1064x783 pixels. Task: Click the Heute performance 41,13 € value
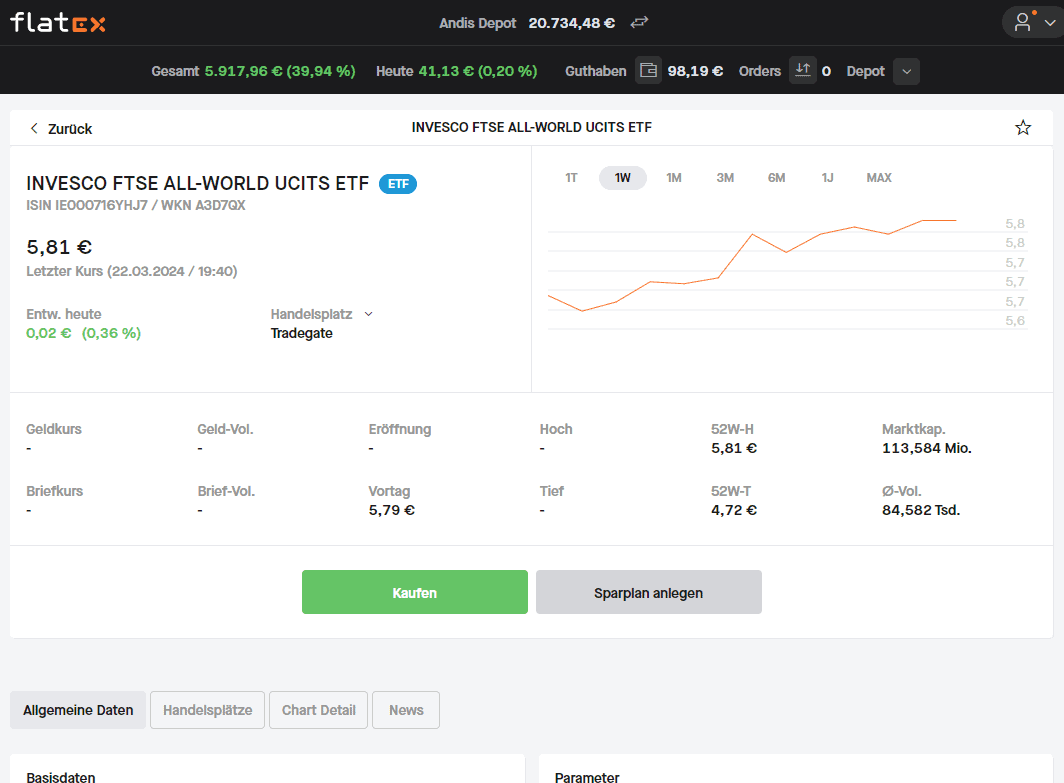click(478, 71)
